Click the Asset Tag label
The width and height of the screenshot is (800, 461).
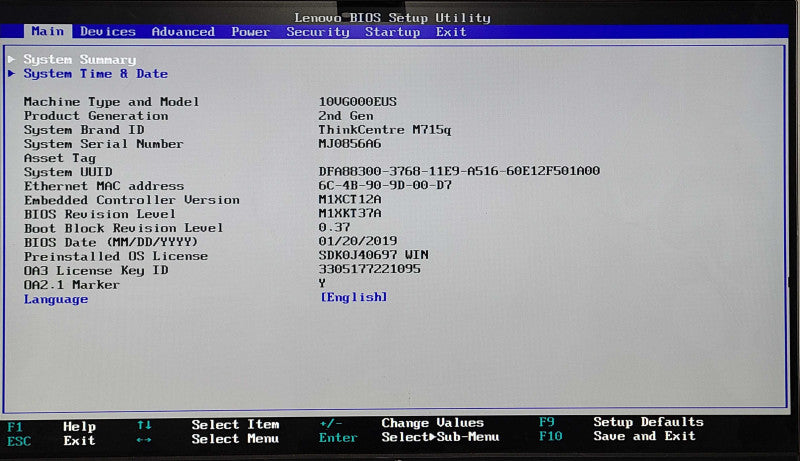(59, 158)
